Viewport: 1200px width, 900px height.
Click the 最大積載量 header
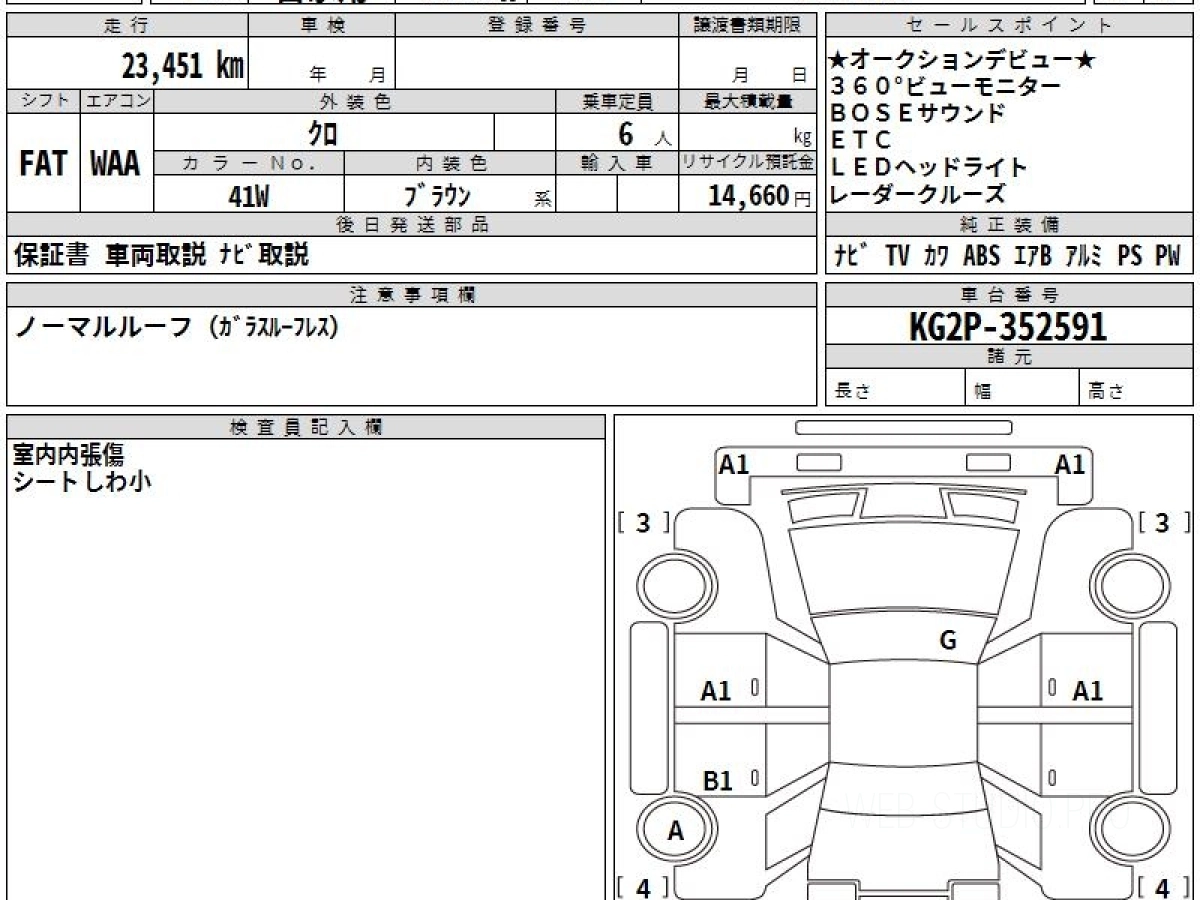click(x=747, y=101)
